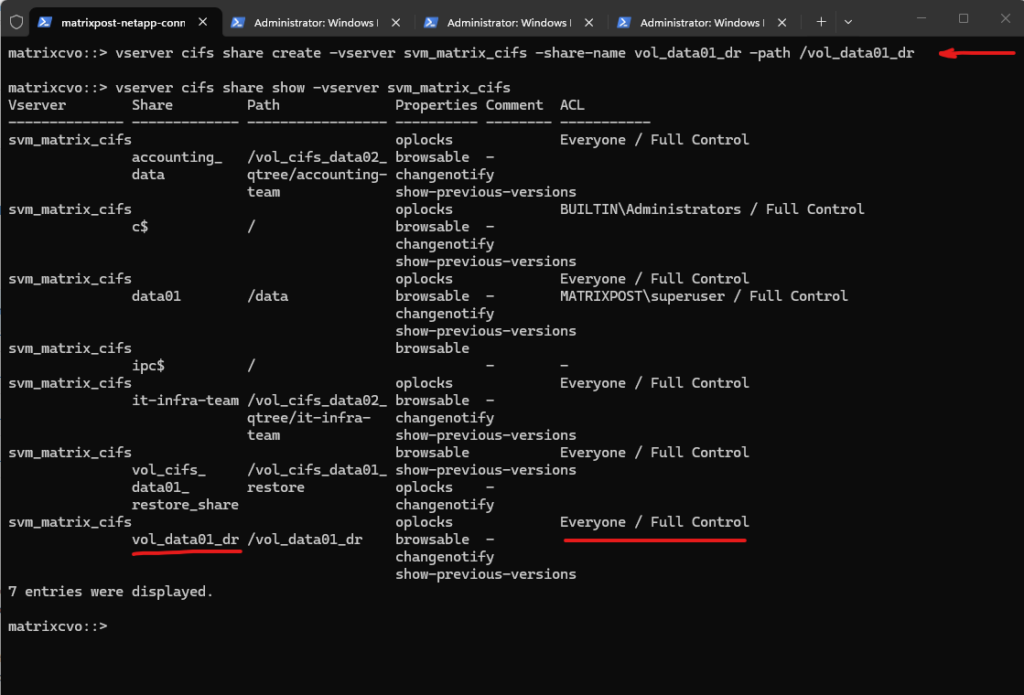Switch to the matrixpost-netapp-conn tab

(120, 21)
